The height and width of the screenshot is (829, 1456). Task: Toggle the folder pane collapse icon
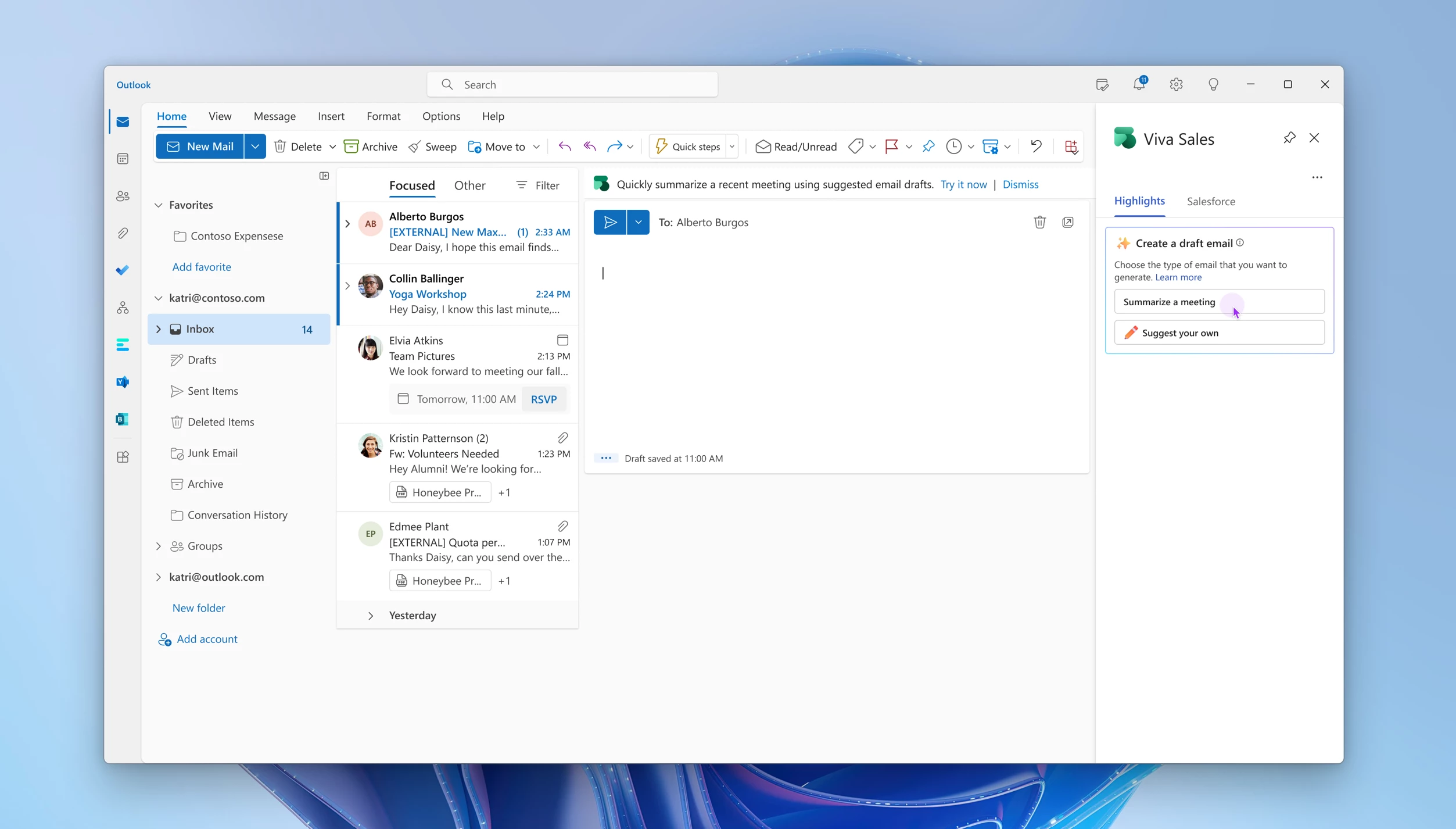coord(324,176)
